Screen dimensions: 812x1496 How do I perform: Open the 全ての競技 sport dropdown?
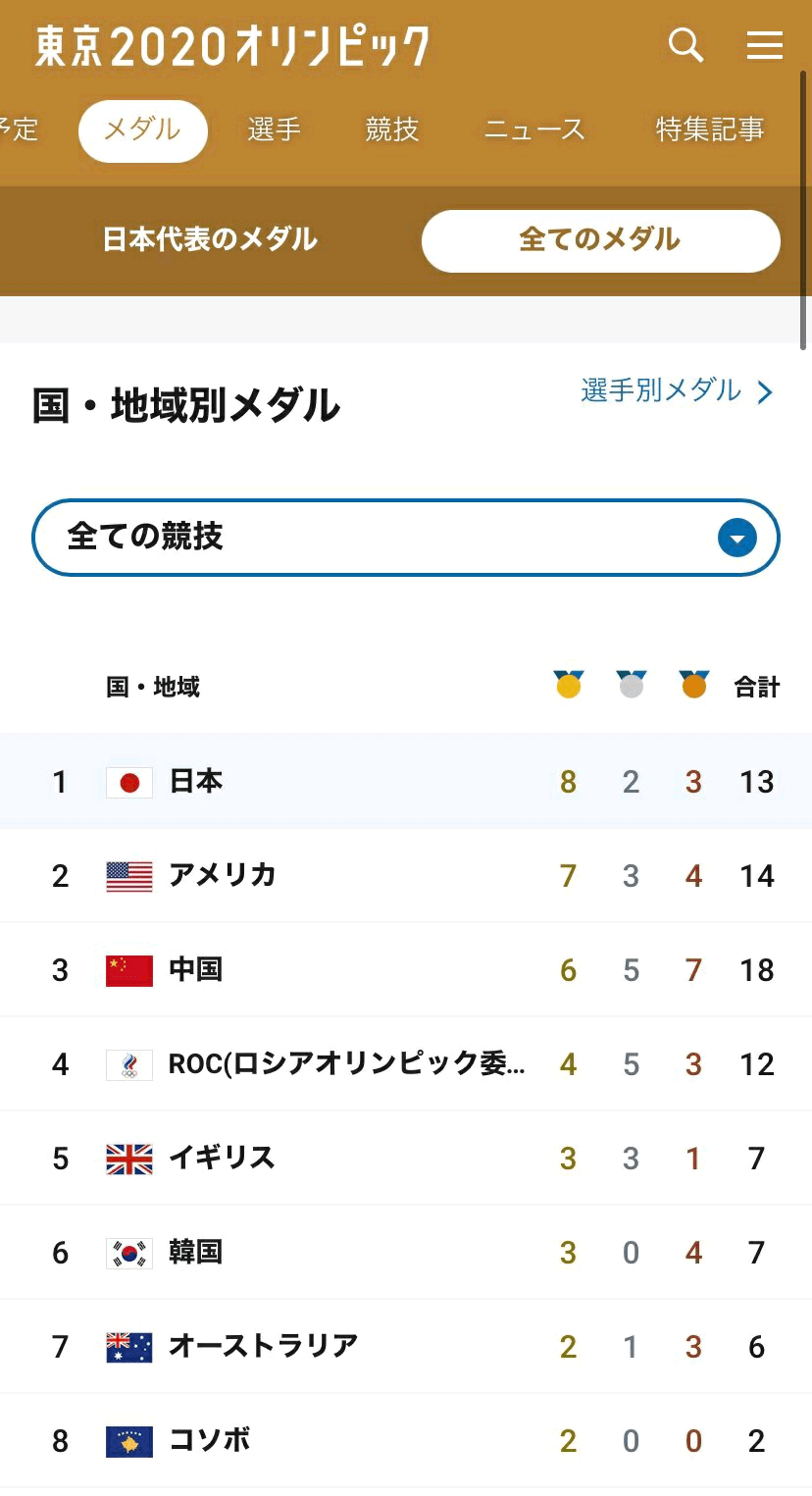(x=406, y=538)
